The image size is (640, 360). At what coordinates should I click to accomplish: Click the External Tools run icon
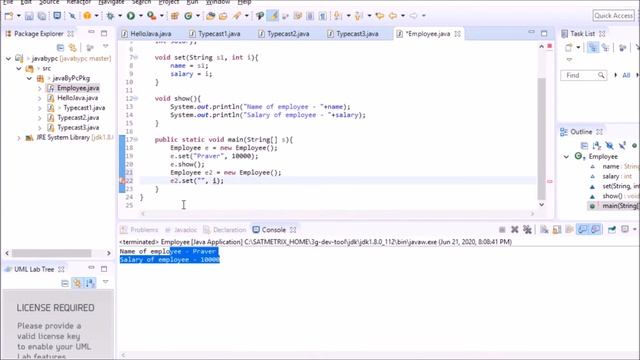tap(151, 16)
